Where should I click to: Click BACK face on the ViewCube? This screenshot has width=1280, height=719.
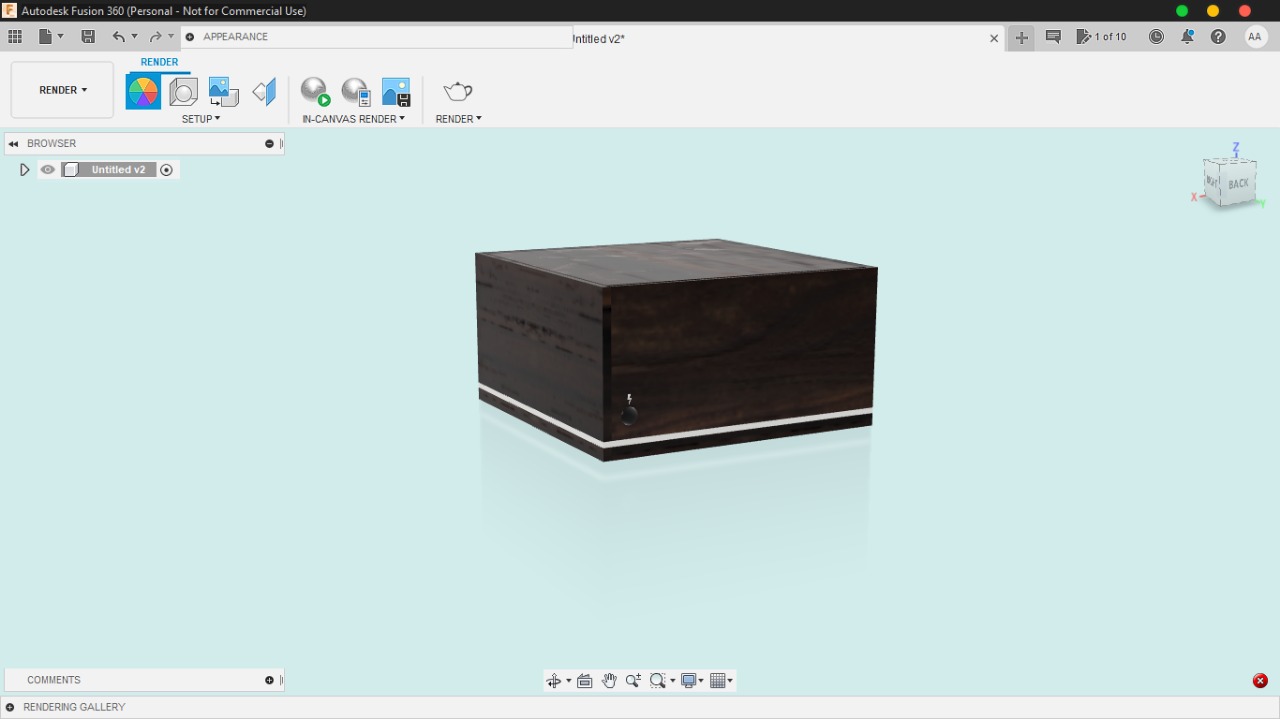[x=1237, y=184]
